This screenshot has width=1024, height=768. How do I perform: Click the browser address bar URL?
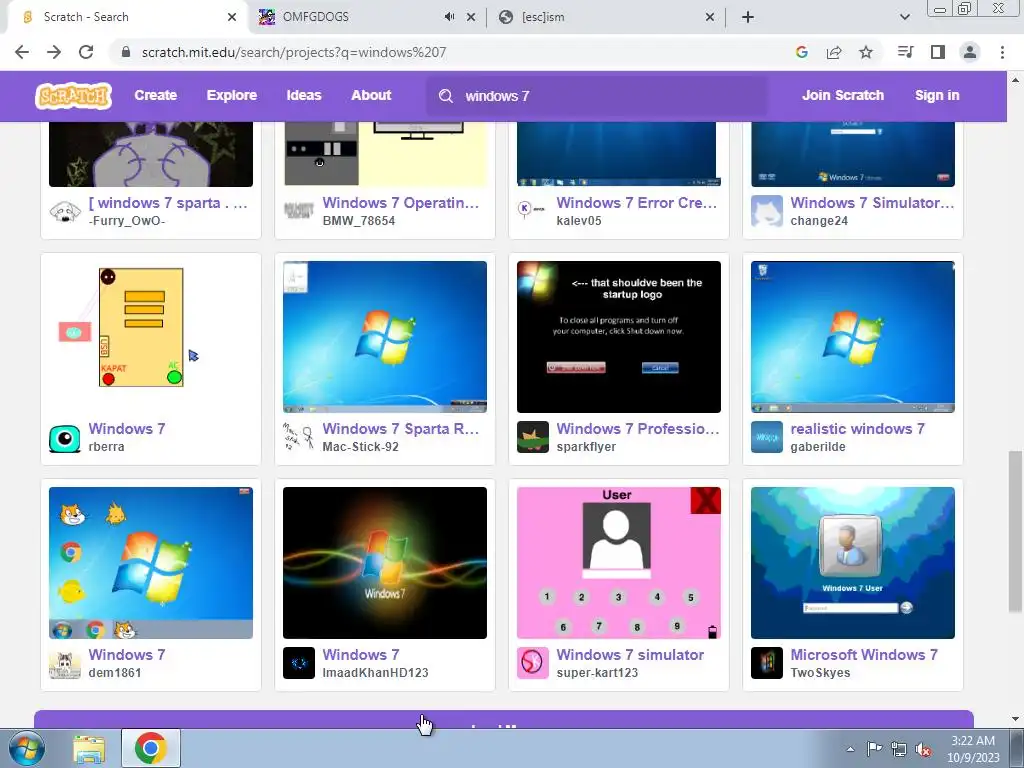tap(294, 52)
